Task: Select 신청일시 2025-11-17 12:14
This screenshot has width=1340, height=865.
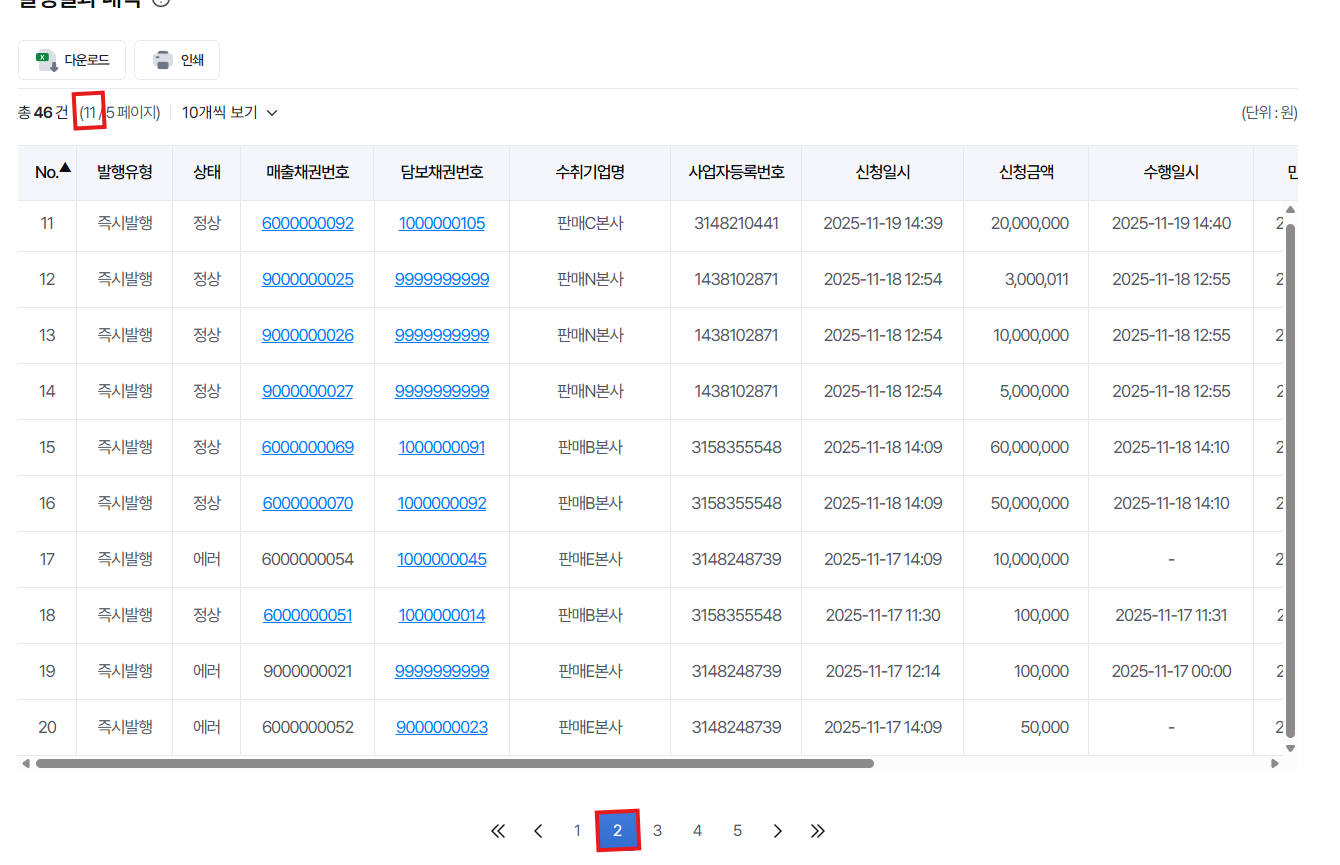Action: point(883,672)
